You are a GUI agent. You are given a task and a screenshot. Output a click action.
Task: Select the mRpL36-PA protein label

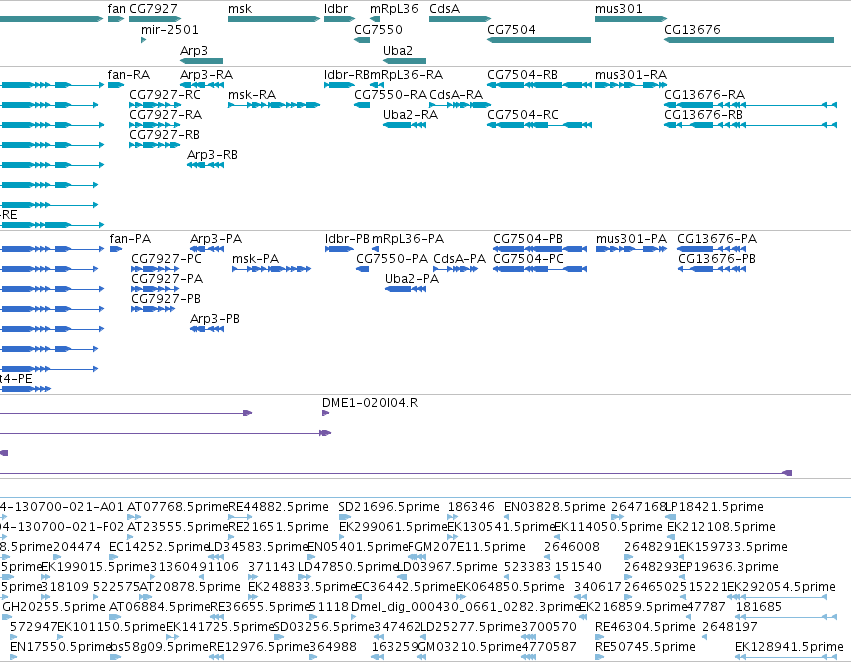click(408, 239)
